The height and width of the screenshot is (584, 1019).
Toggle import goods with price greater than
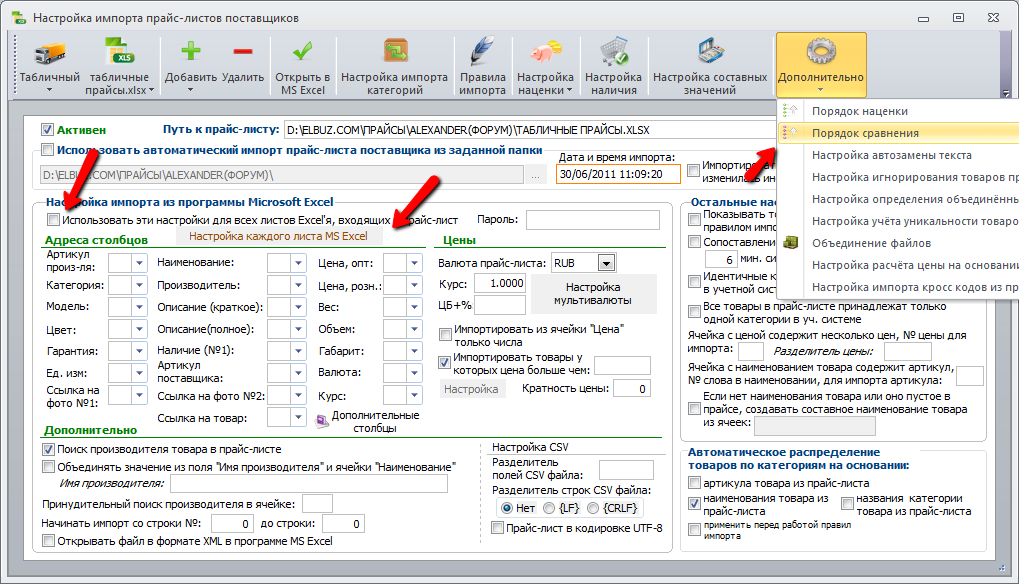click(445, 363)
